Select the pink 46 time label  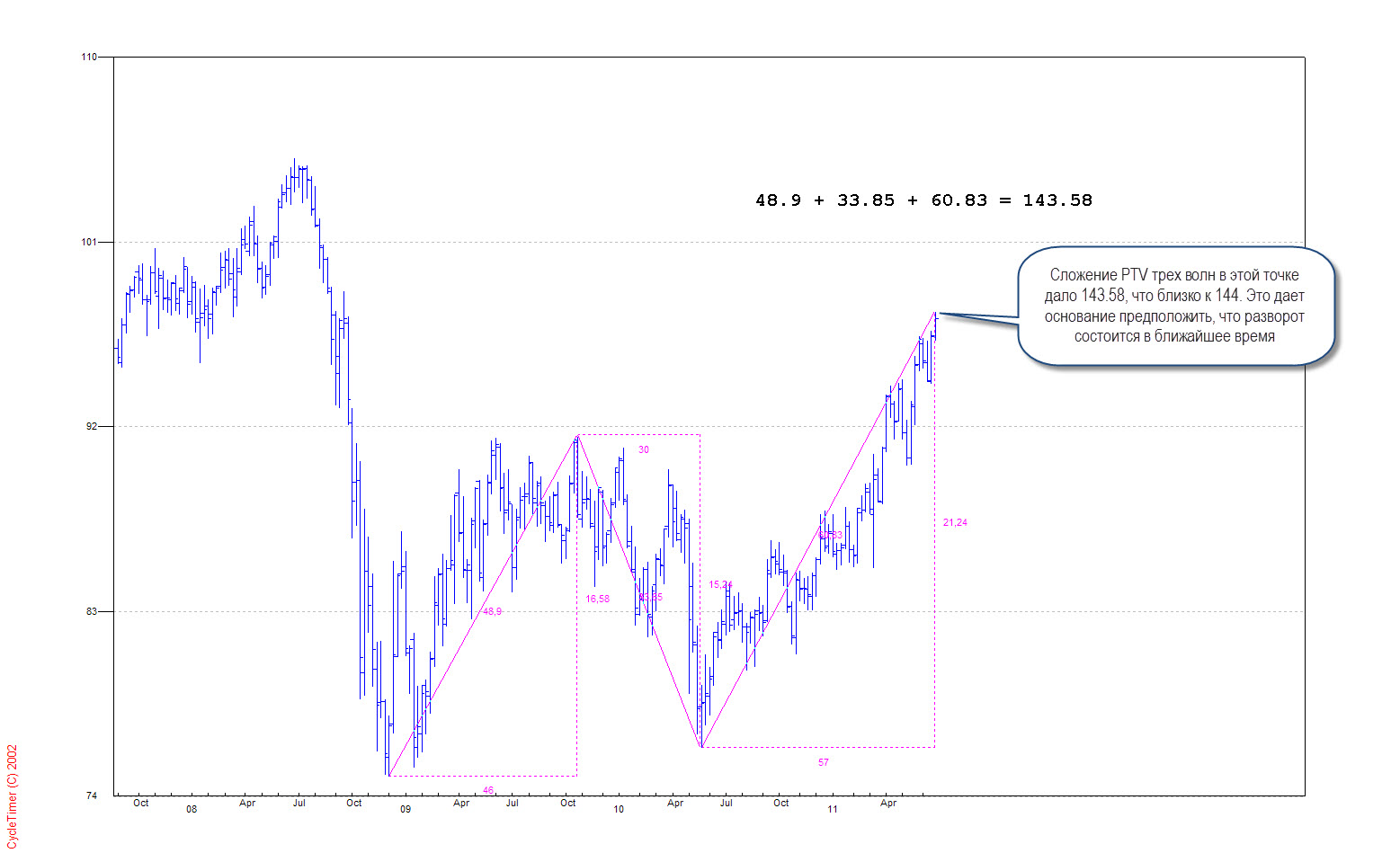pyautogui.click(x=488, y=790)
